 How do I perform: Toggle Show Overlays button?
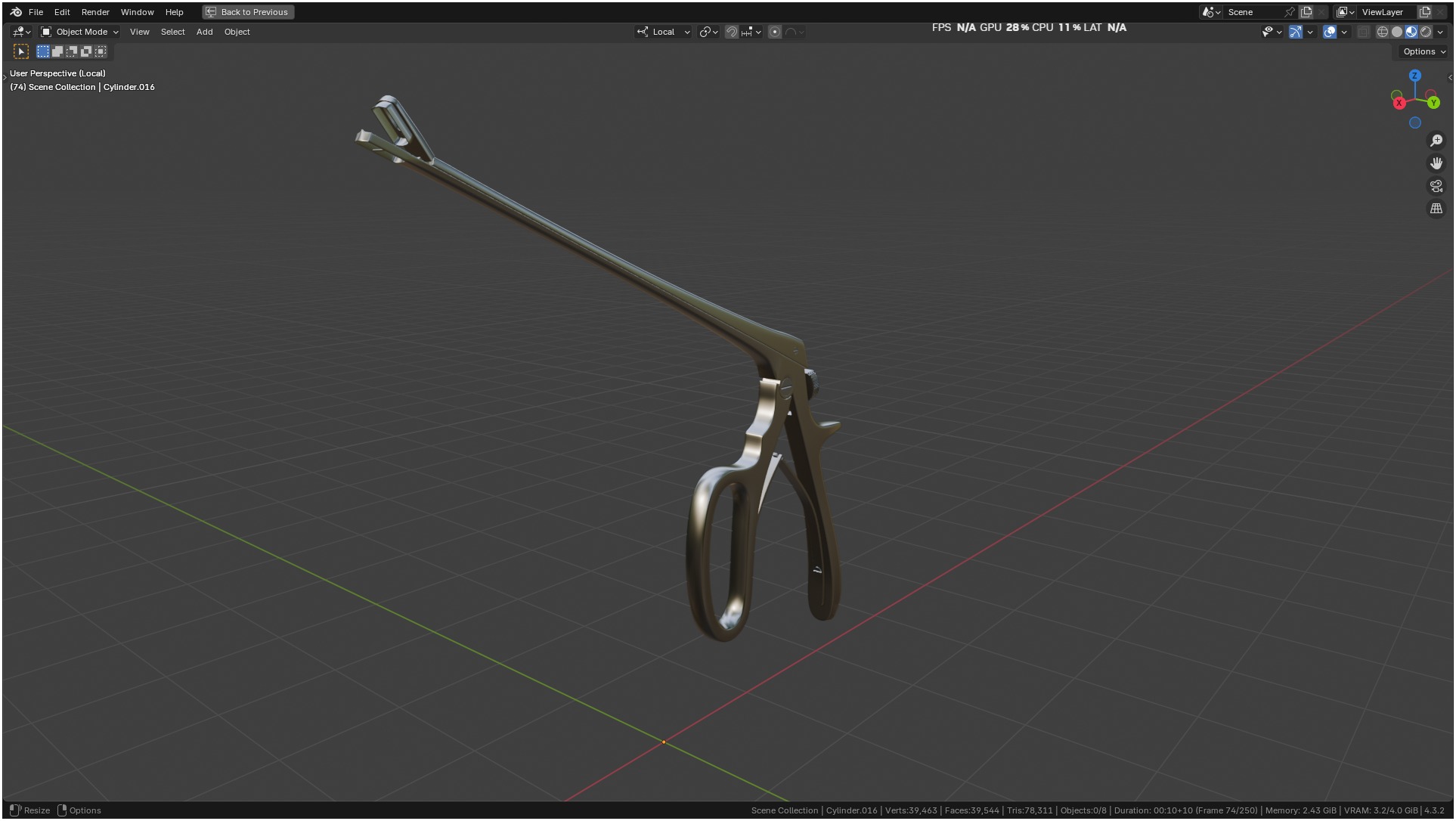click(1330, 32)
